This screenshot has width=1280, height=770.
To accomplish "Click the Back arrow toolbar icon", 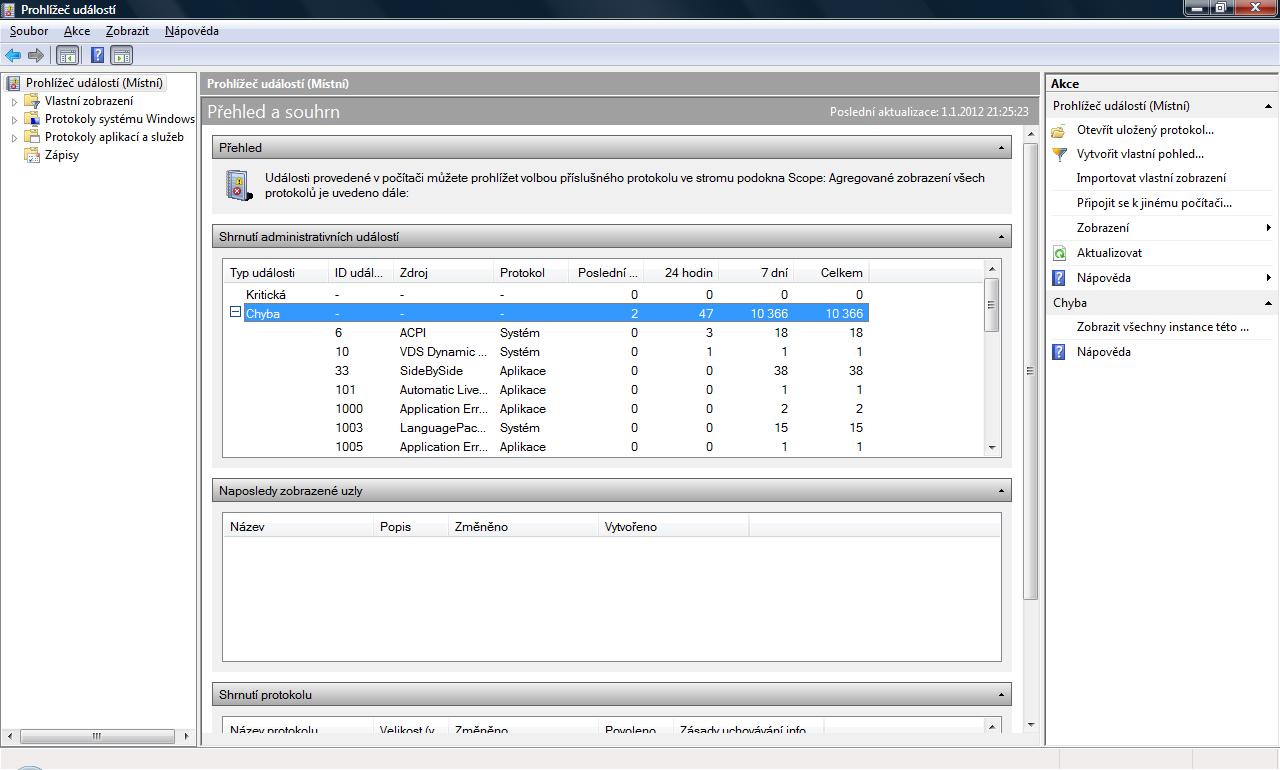I will (13, 56).
